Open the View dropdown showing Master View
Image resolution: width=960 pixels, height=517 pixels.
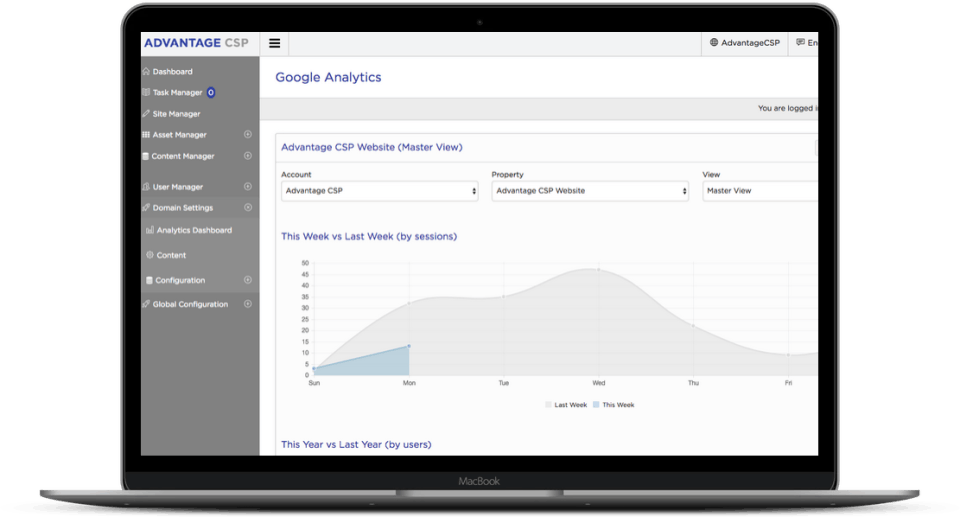tap(760, 191)
